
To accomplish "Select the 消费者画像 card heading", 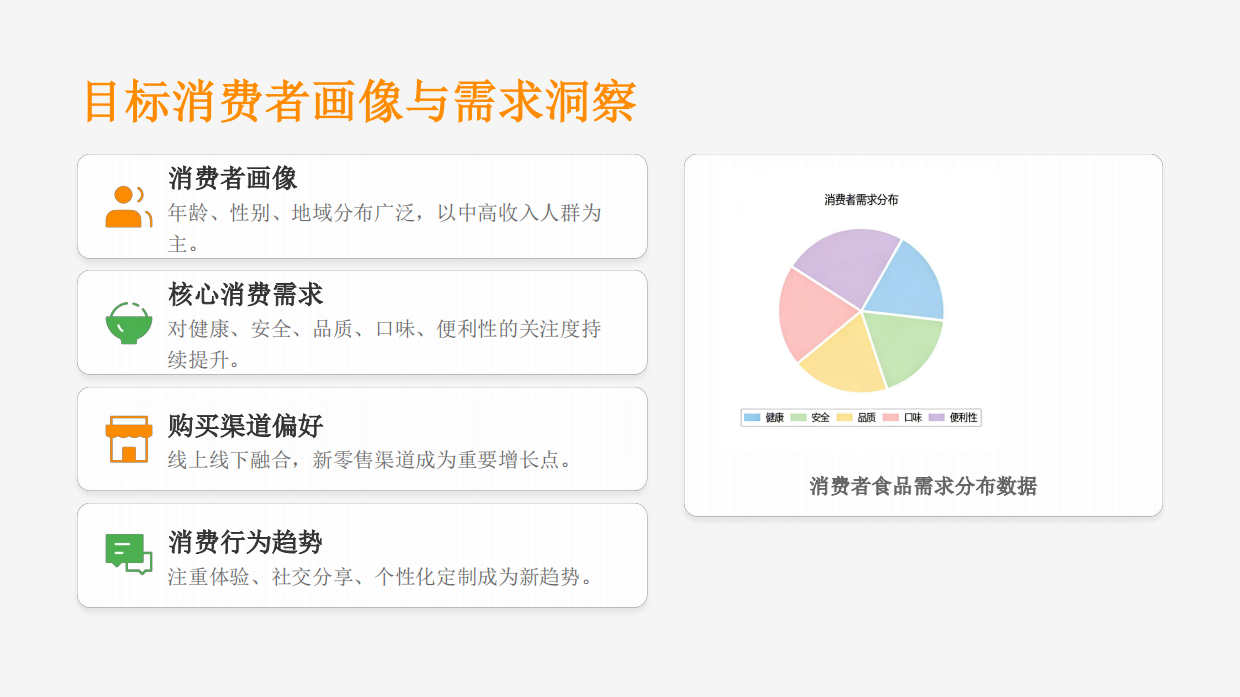I will point(232,179).
